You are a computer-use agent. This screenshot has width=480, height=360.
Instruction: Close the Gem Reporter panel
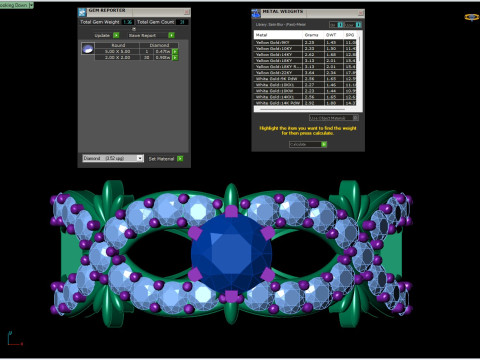(187, 12)
